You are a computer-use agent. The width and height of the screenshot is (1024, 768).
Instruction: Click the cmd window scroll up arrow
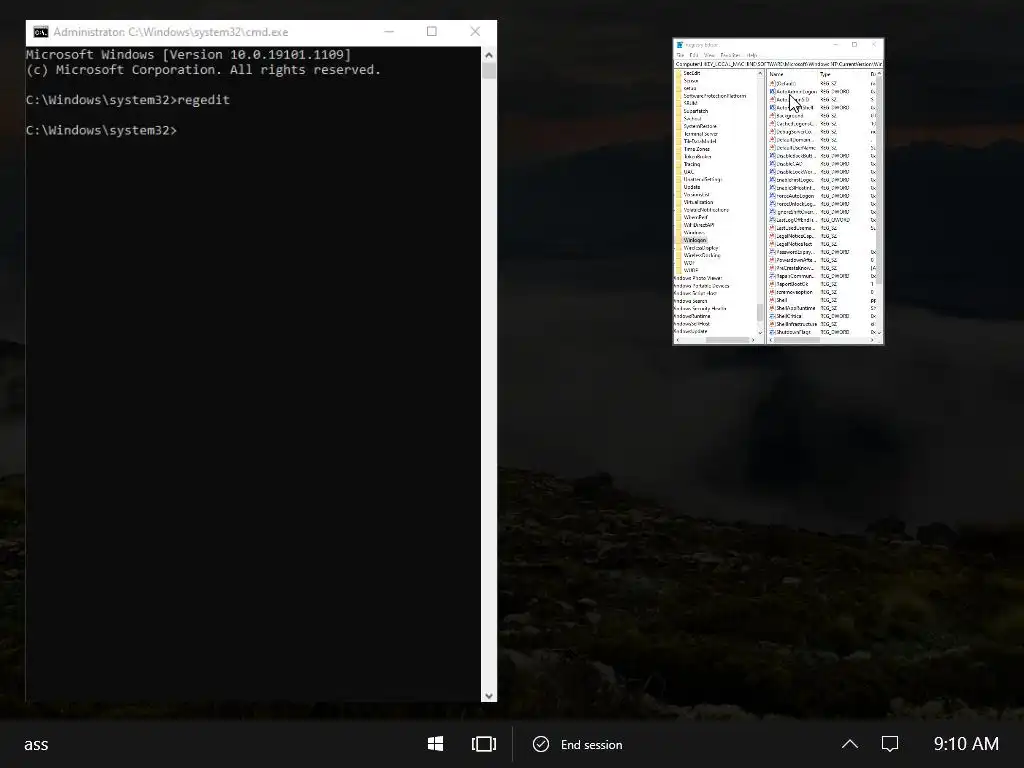click(488, 55)
